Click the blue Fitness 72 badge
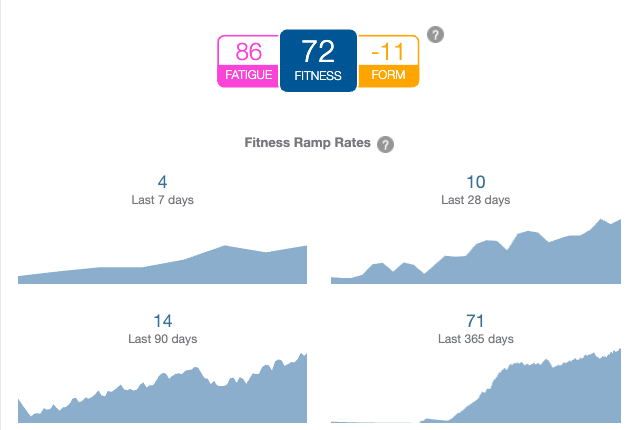Screen dimensions: 631x430 318,60
